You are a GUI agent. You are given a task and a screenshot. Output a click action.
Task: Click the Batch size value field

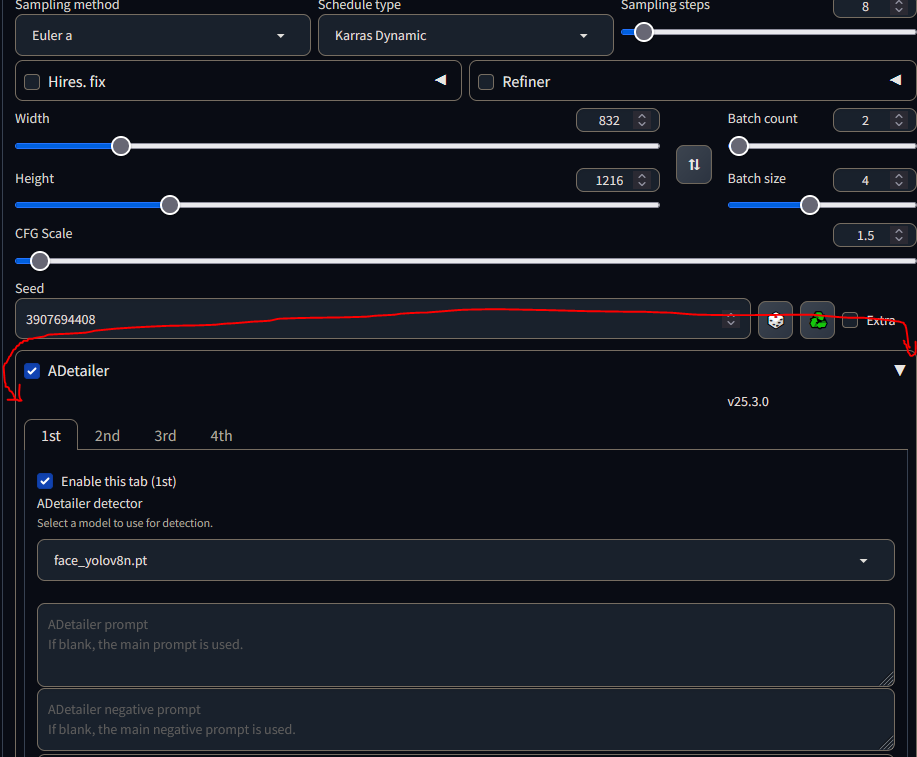click(x=874, y=180)
